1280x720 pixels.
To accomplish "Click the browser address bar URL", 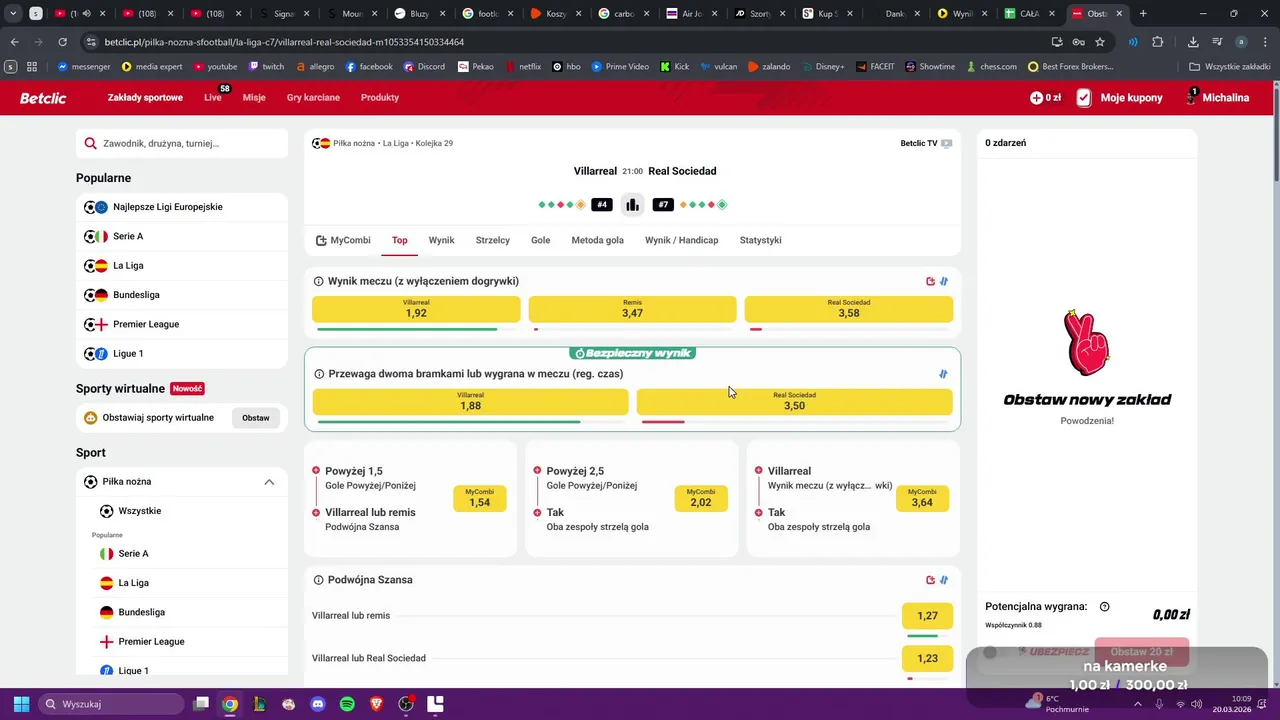I will tap(285, 42).
